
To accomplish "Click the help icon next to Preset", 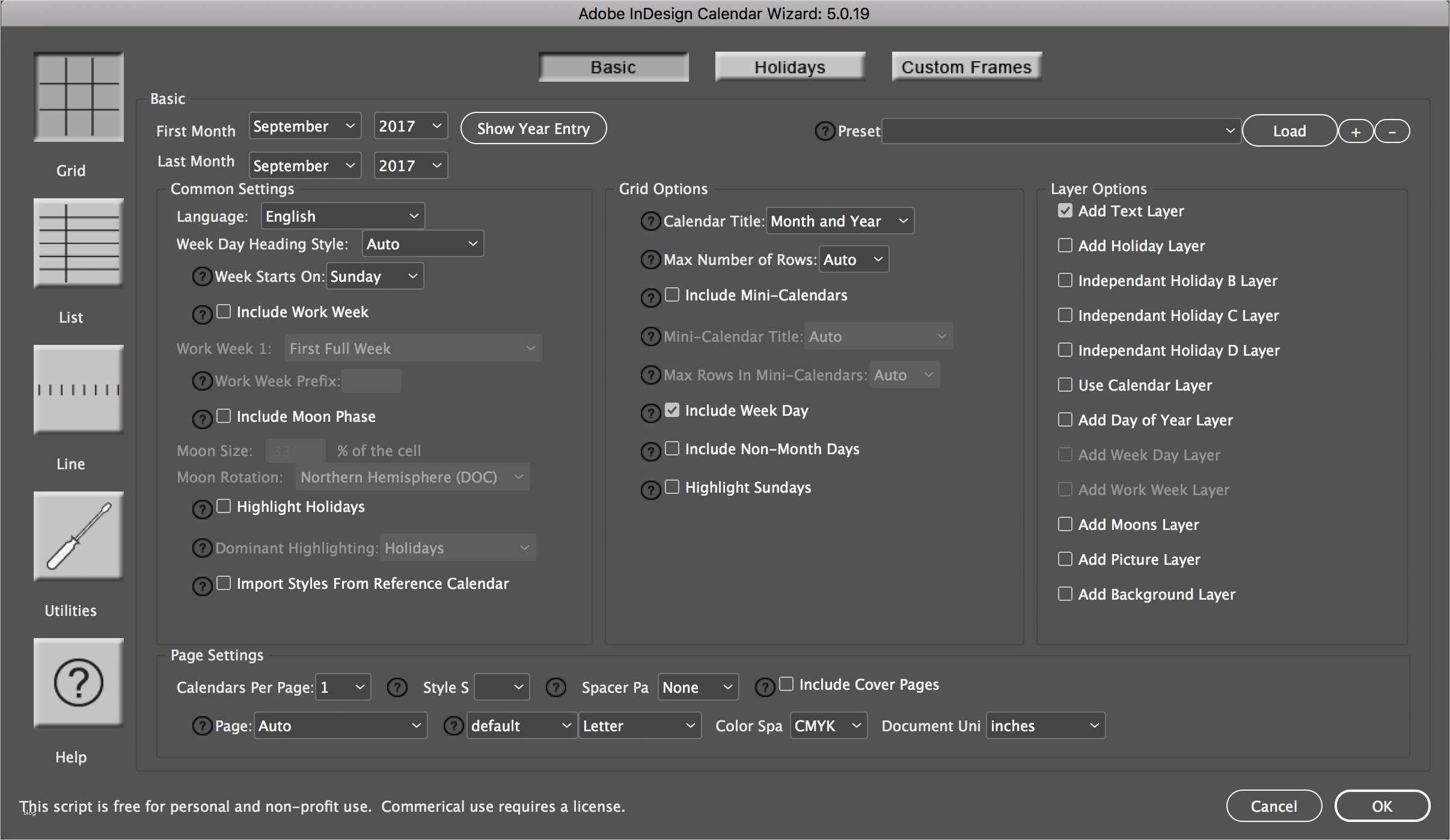I will pos(824,131).
